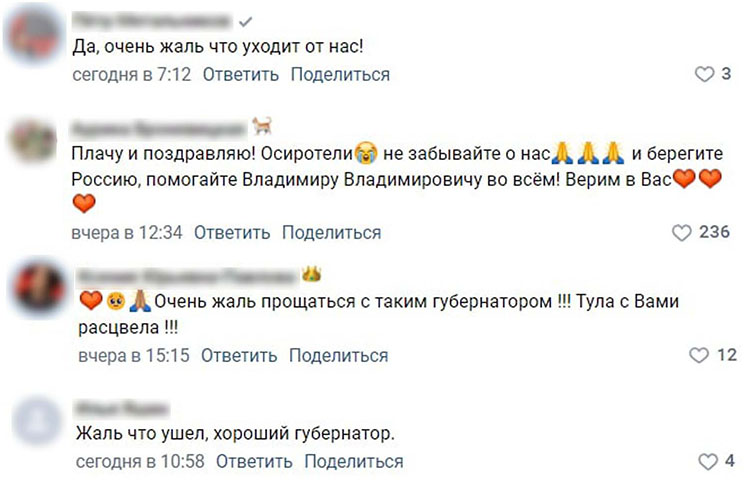Click the 'вчера в 12:34' timestamp

point(127,233)
